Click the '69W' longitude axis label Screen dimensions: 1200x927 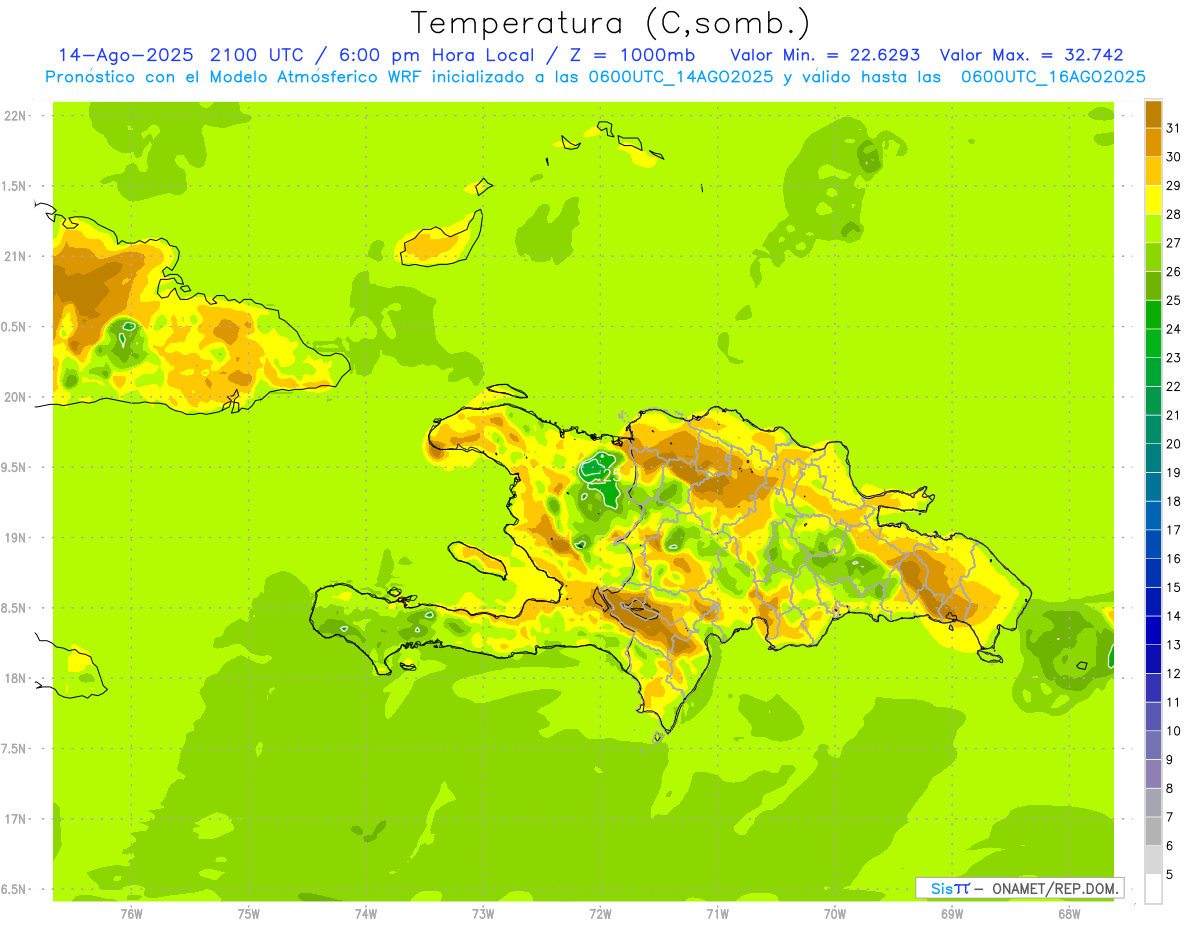click(x=952, y=914)
